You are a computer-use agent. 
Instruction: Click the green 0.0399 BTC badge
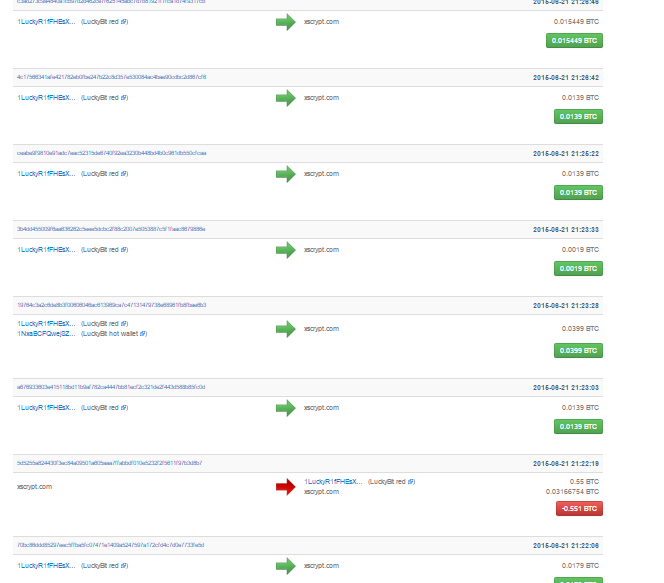[x=578, y=351]
